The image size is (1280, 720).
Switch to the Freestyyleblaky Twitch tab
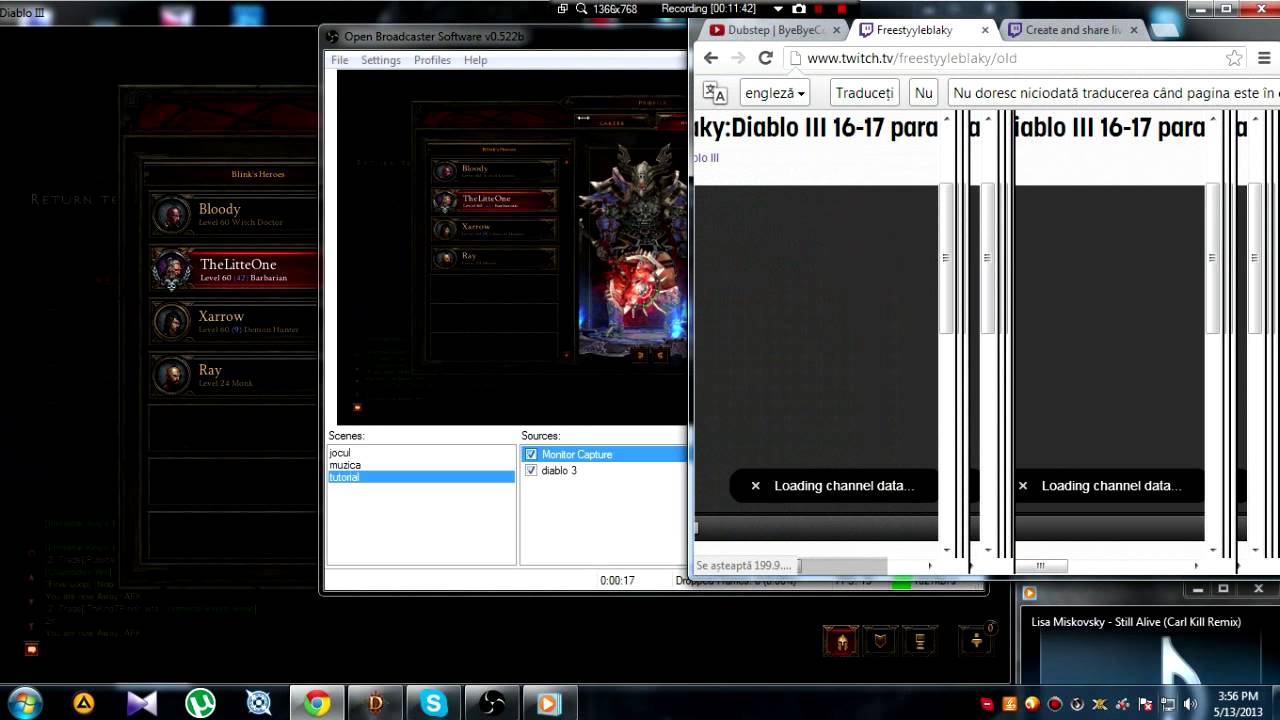(x=914, y=30)
